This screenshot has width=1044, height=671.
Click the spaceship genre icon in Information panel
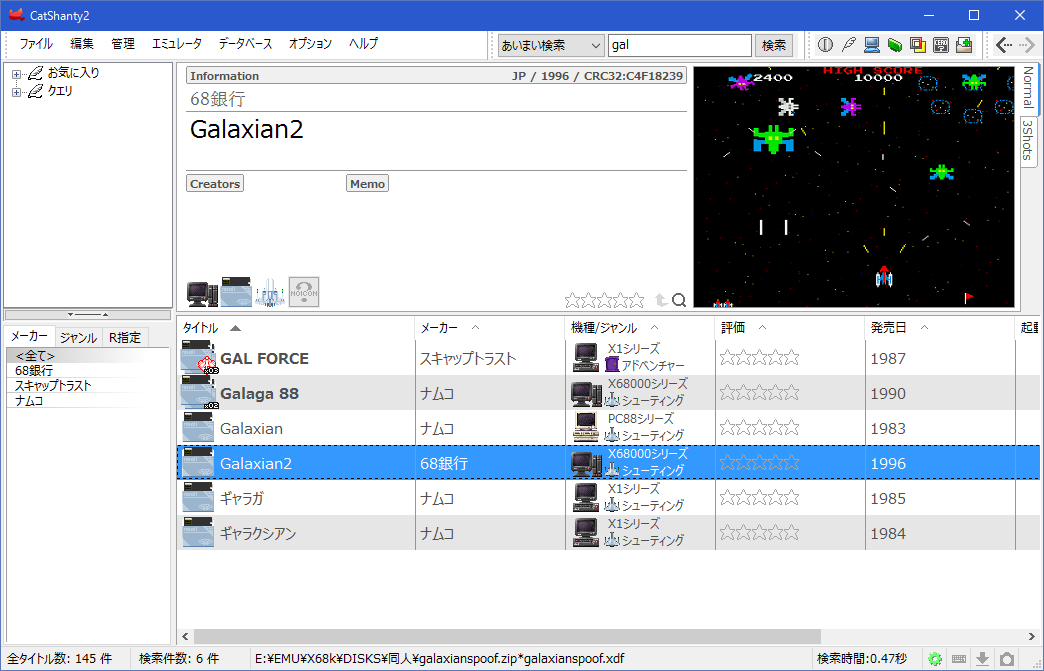[x=270, y=293]
